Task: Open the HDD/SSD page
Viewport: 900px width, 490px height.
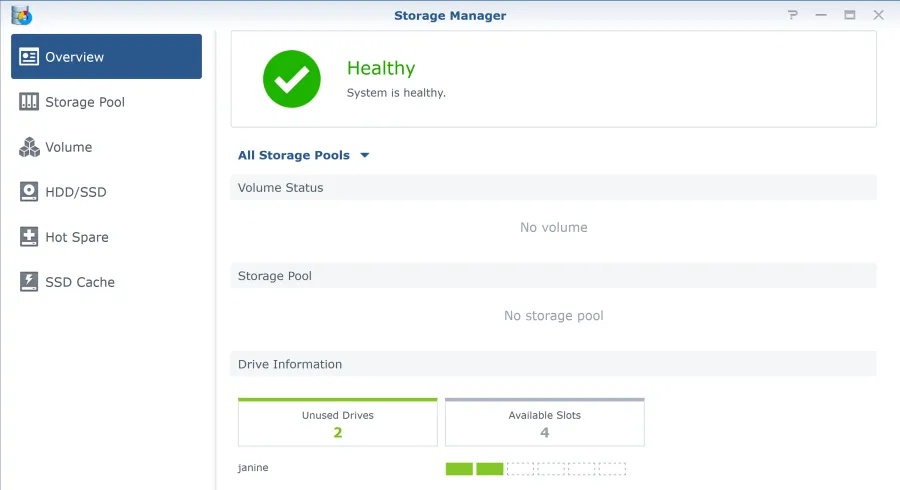Action: pos(106,192)
